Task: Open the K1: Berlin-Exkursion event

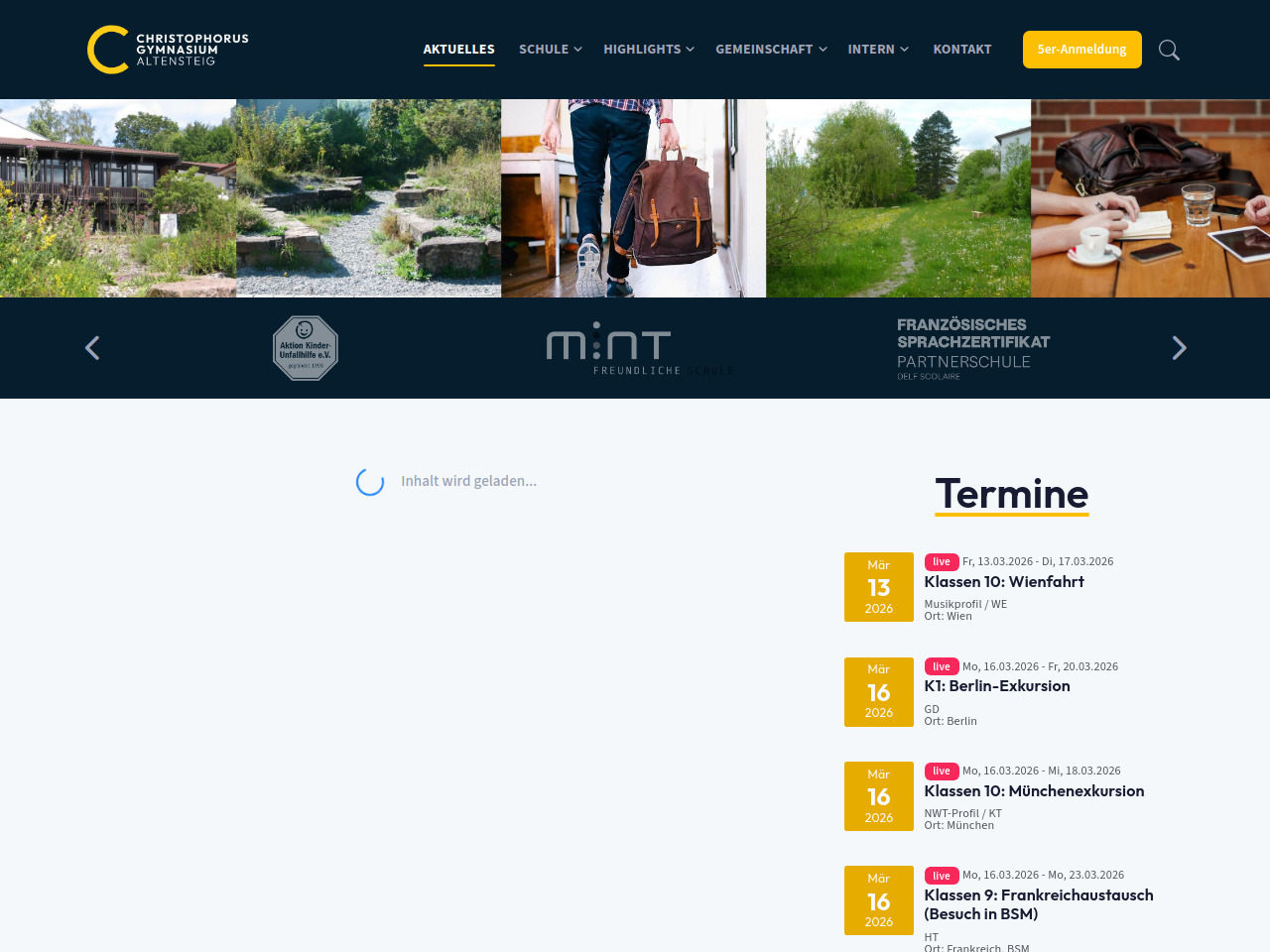Action: pyautogui.click(x=997, y=686)
